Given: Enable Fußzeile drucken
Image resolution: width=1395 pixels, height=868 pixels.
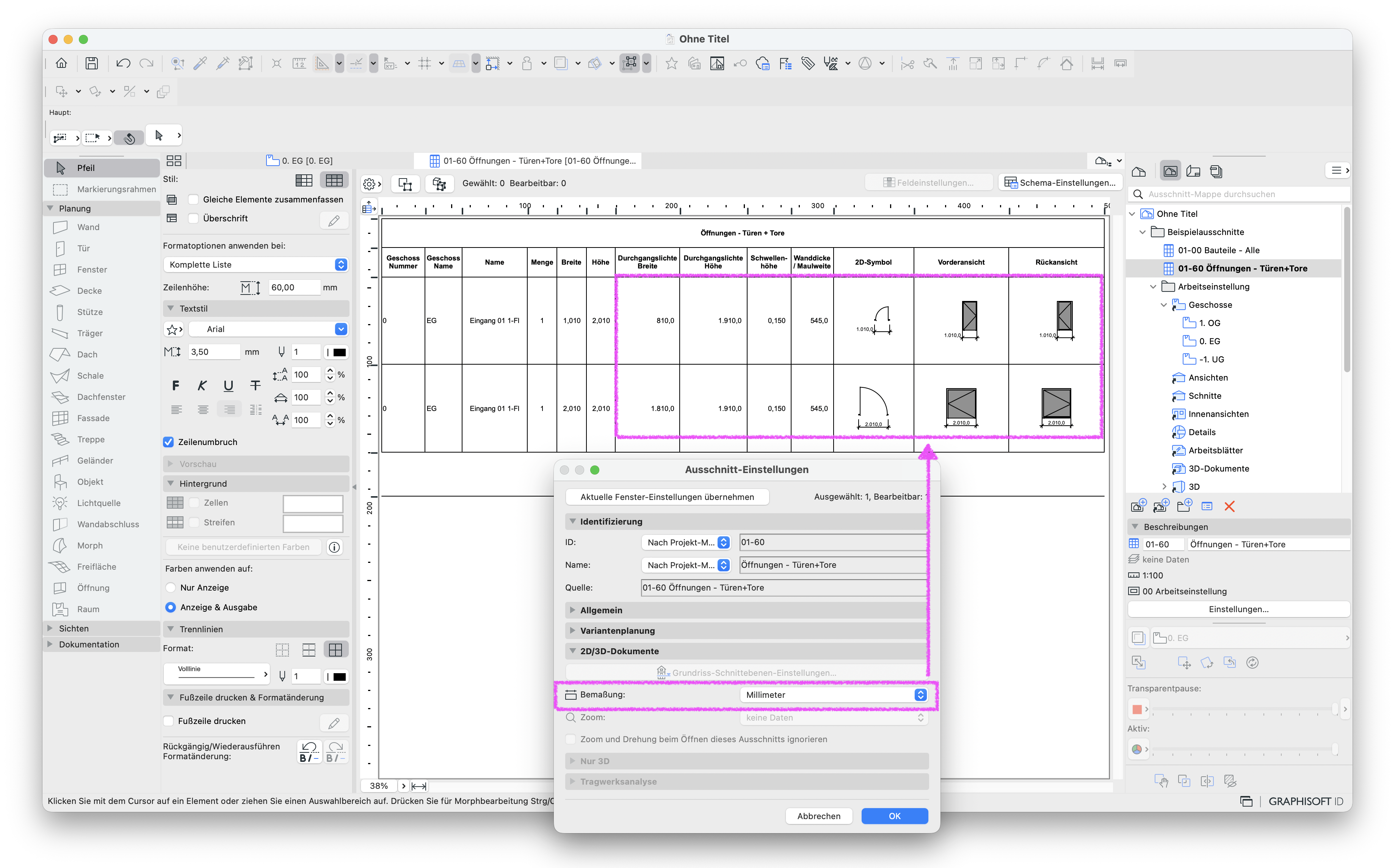Looking at the screenshot, I should (x=168, y=721).
